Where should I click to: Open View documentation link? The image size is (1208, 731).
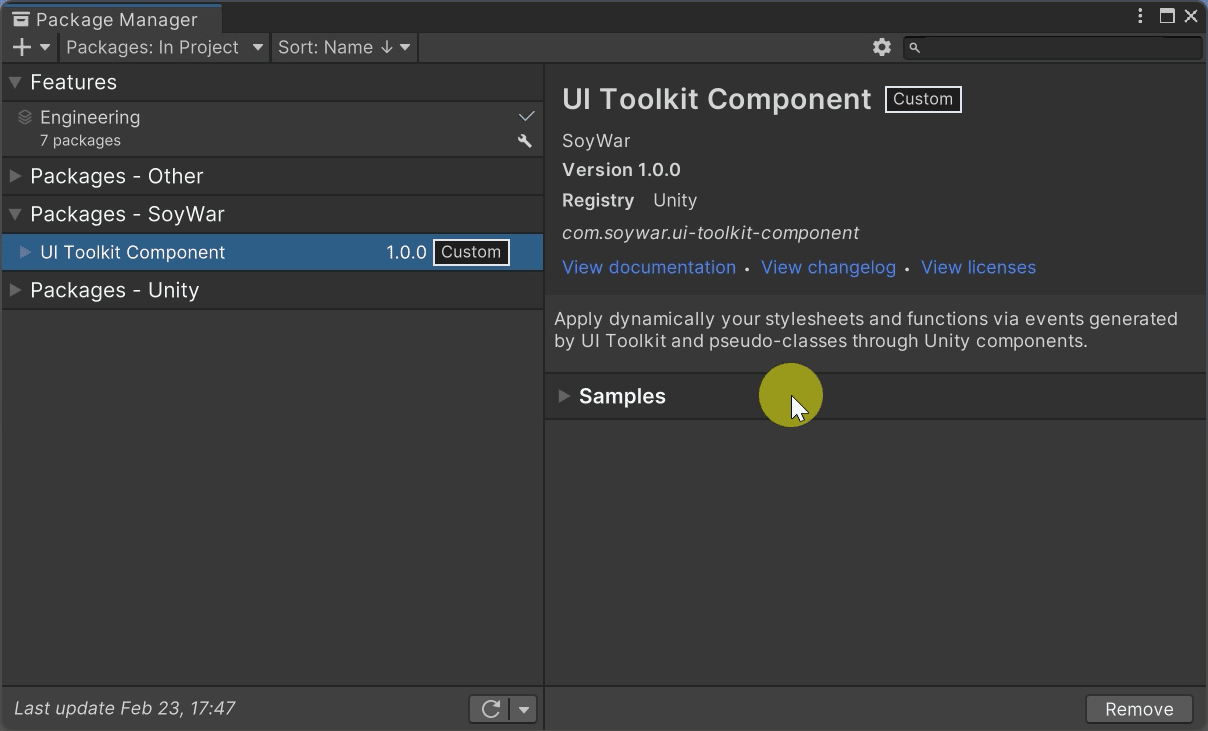(649, 267)
